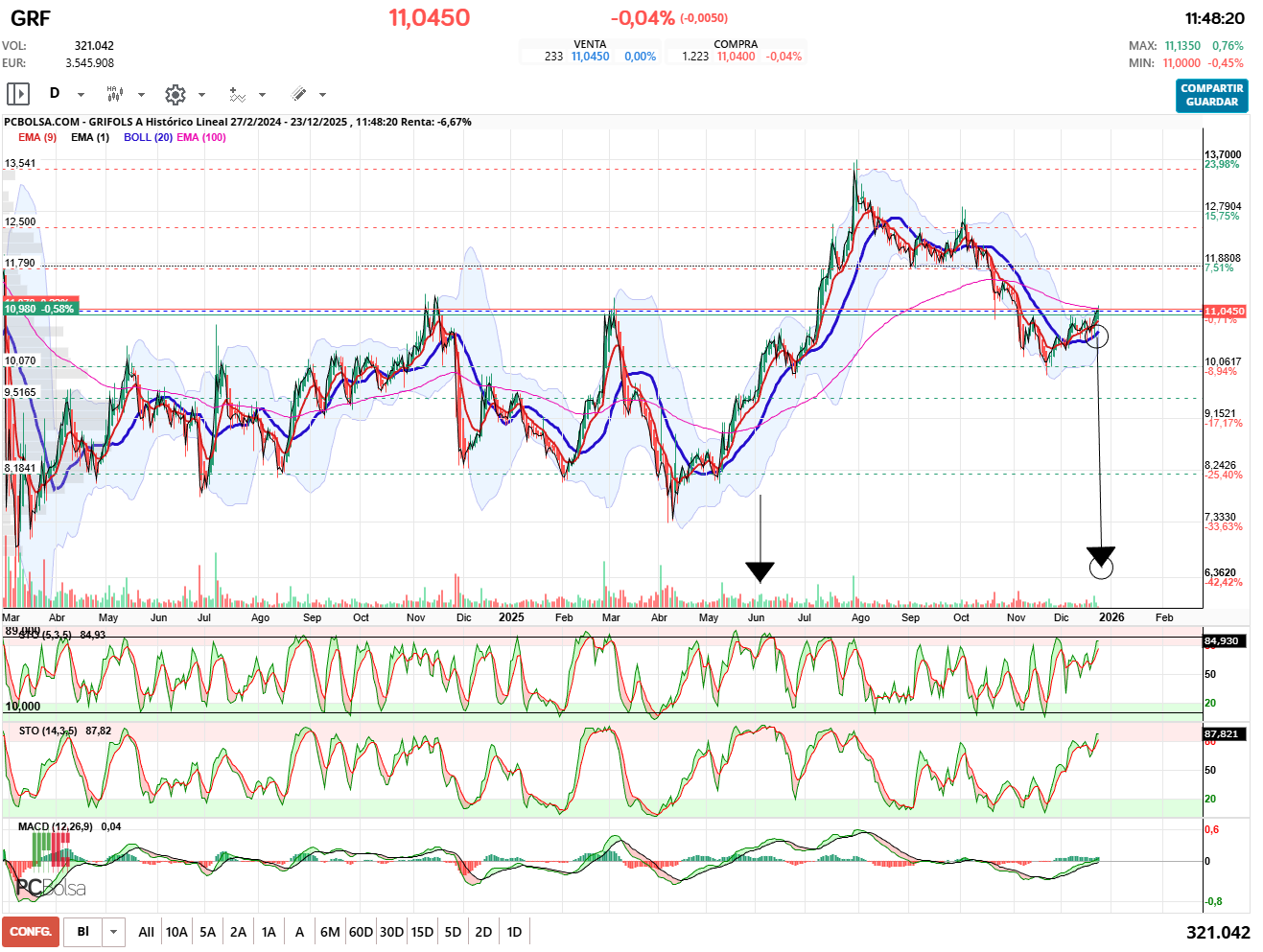This screenshot has height=952, width=1263.
Task: Open chart settings via the gear icon
Action: (x=175, y=94)
